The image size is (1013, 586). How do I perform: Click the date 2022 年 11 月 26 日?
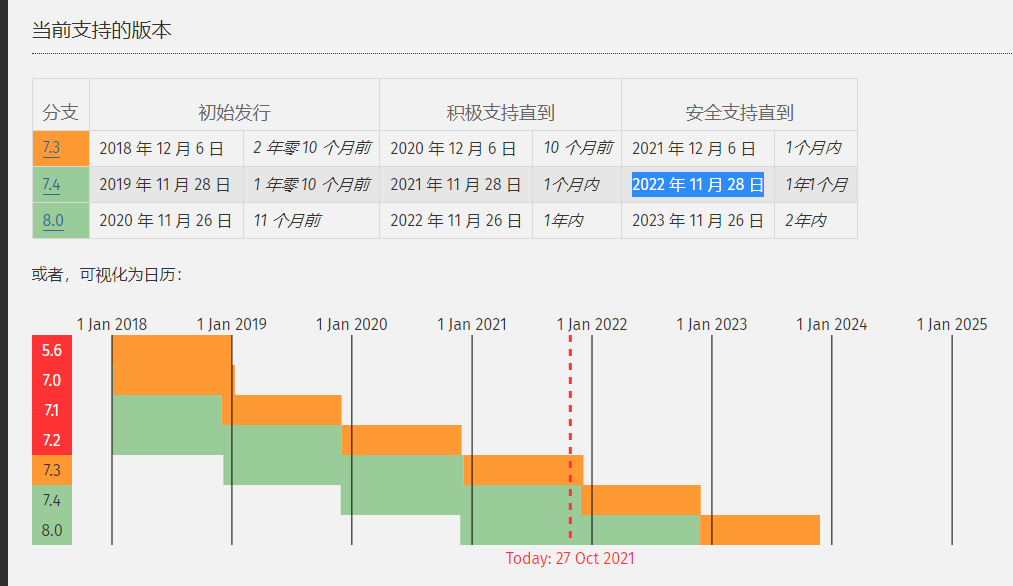456,220
